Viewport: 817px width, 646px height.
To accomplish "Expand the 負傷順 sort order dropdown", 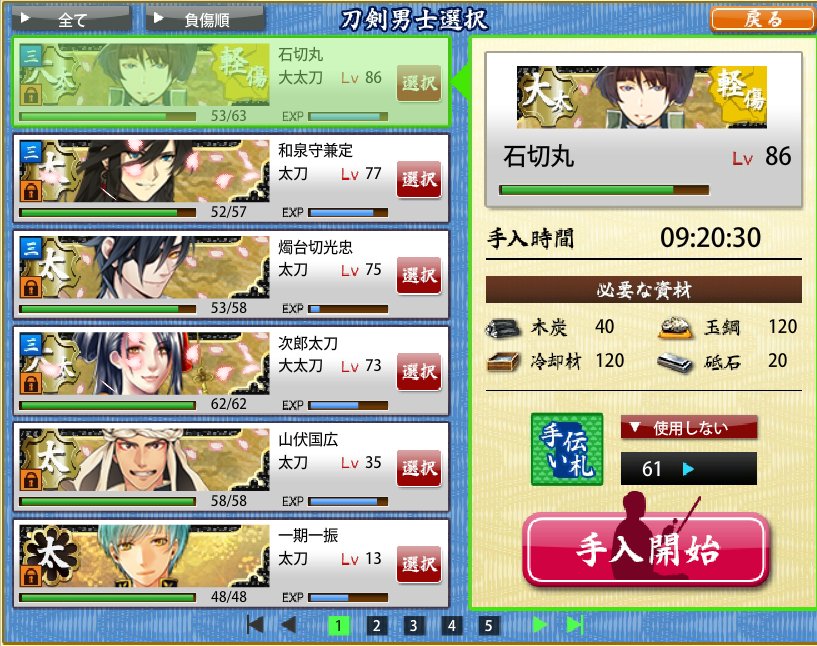I will pos(206,19).
